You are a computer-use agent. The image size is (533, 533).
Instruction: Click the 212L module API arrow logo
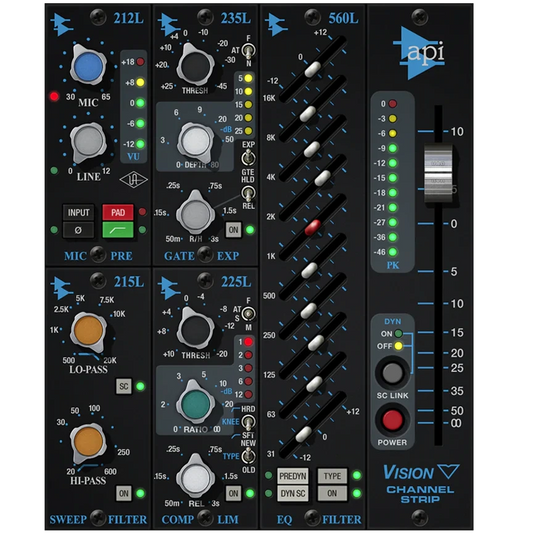[62, 24]
